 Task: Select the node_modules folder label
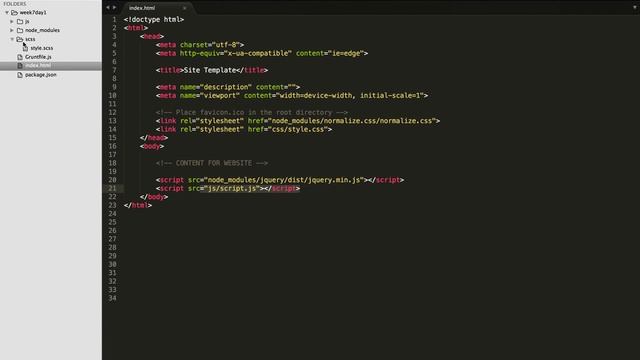42,30
